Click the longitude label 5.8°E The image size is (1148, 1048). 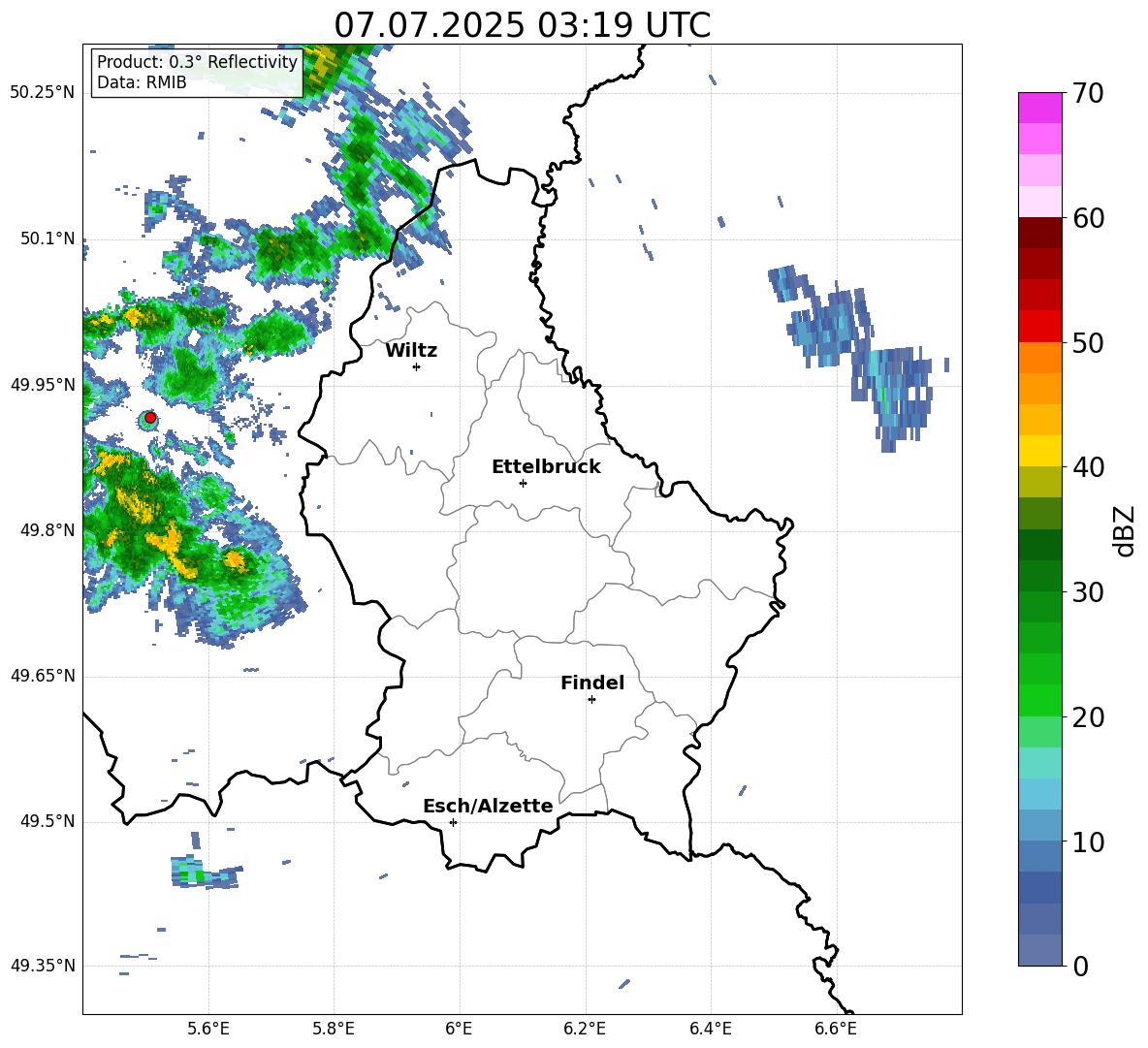334,1029
